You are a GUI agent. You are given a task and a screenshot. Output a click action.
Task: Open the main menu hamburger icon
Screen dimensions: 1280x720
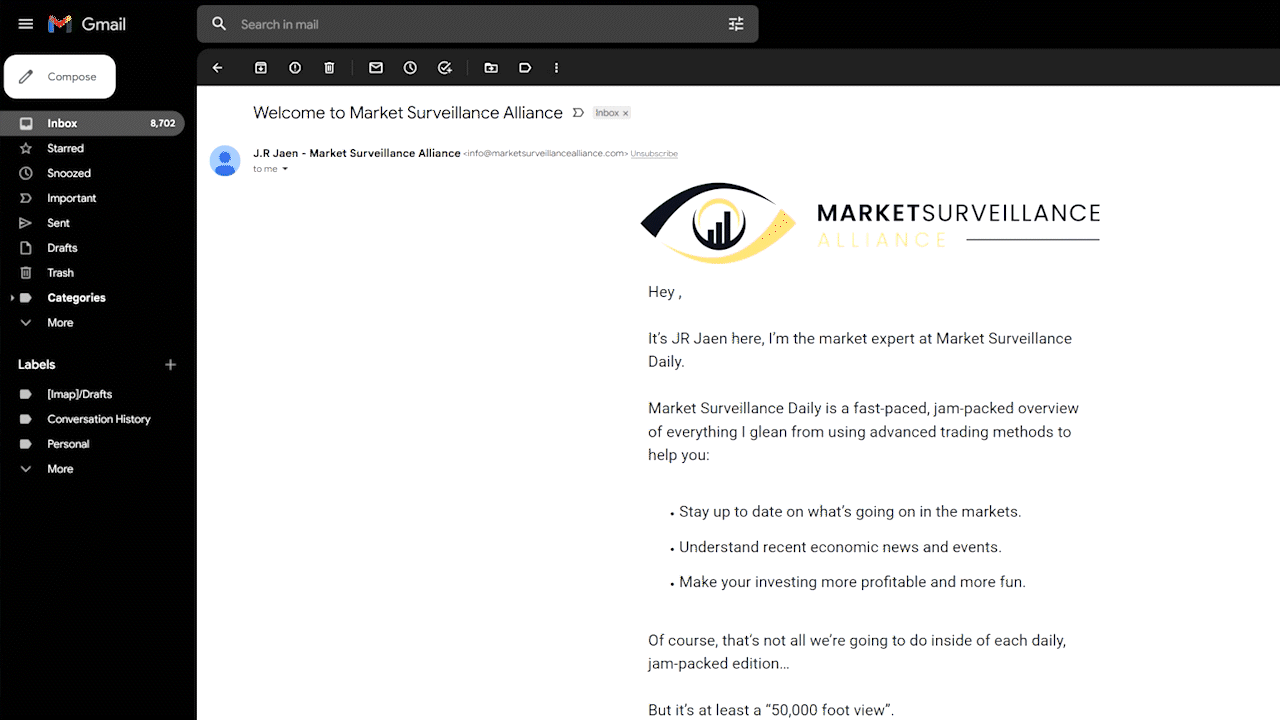coord(26,24)
